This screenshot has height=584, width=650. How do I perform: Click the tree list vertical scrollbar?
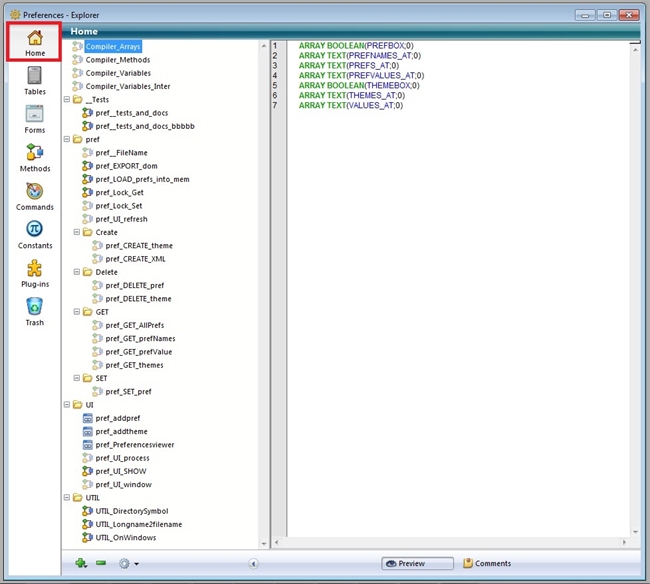point(264,300)
